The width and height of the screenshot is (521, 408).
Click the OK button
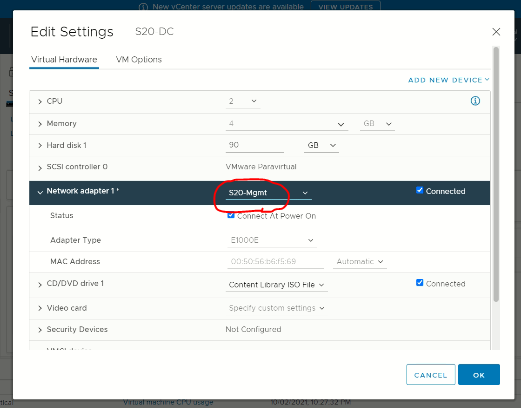pyautogui.click(x=479, y=375)
